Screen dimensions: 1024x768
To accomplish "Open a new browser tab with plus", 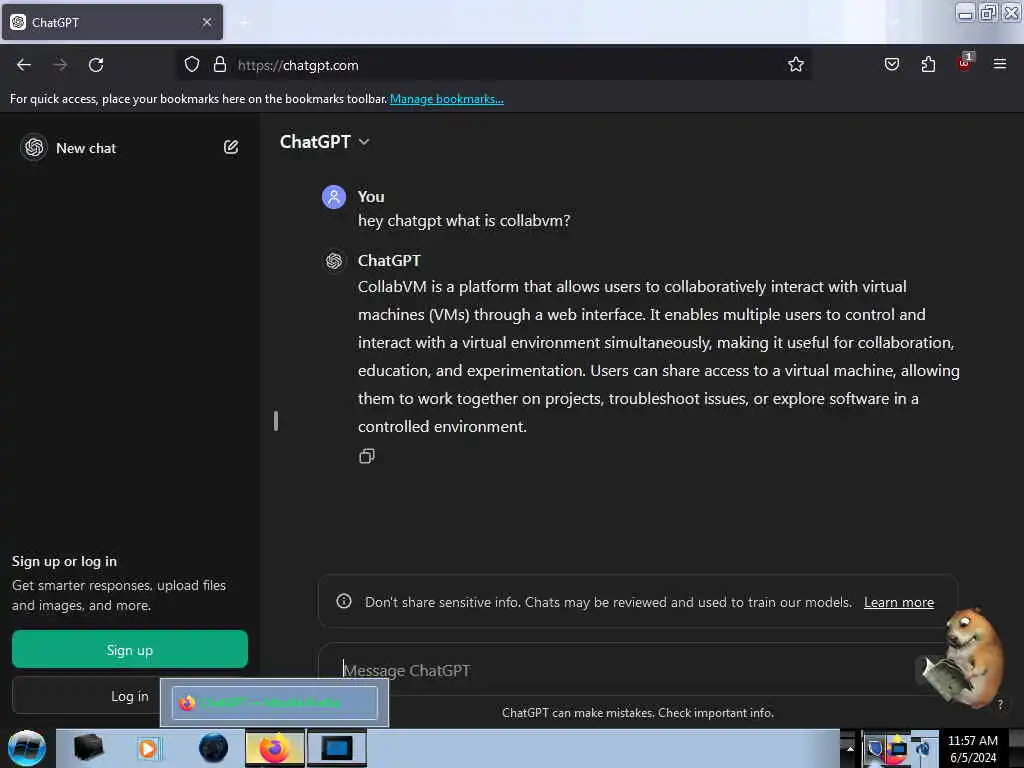I will pos(244,23).
